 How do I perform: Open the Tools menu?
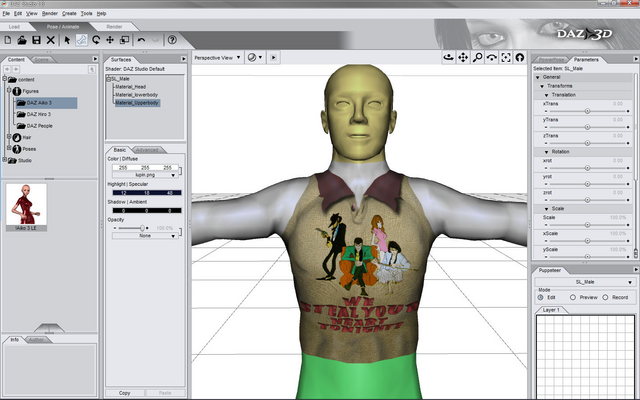pyautogui.click(x=87, y=13)
